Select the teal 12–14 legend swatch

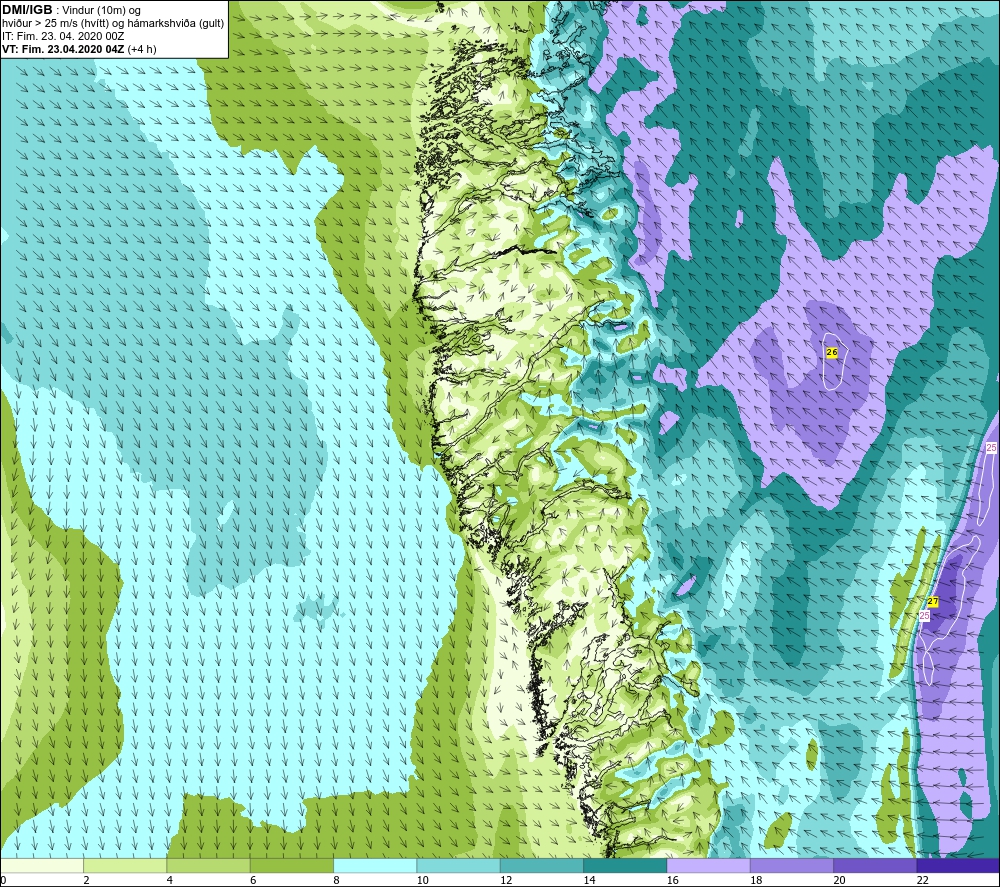[x=541, y=865]
